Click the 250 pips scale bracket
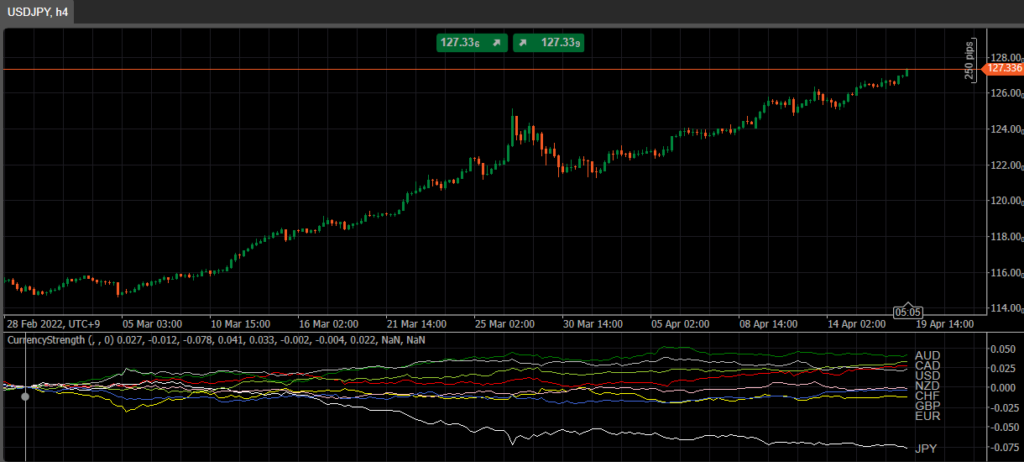1024x462 pixels. (x=970, y=59)
